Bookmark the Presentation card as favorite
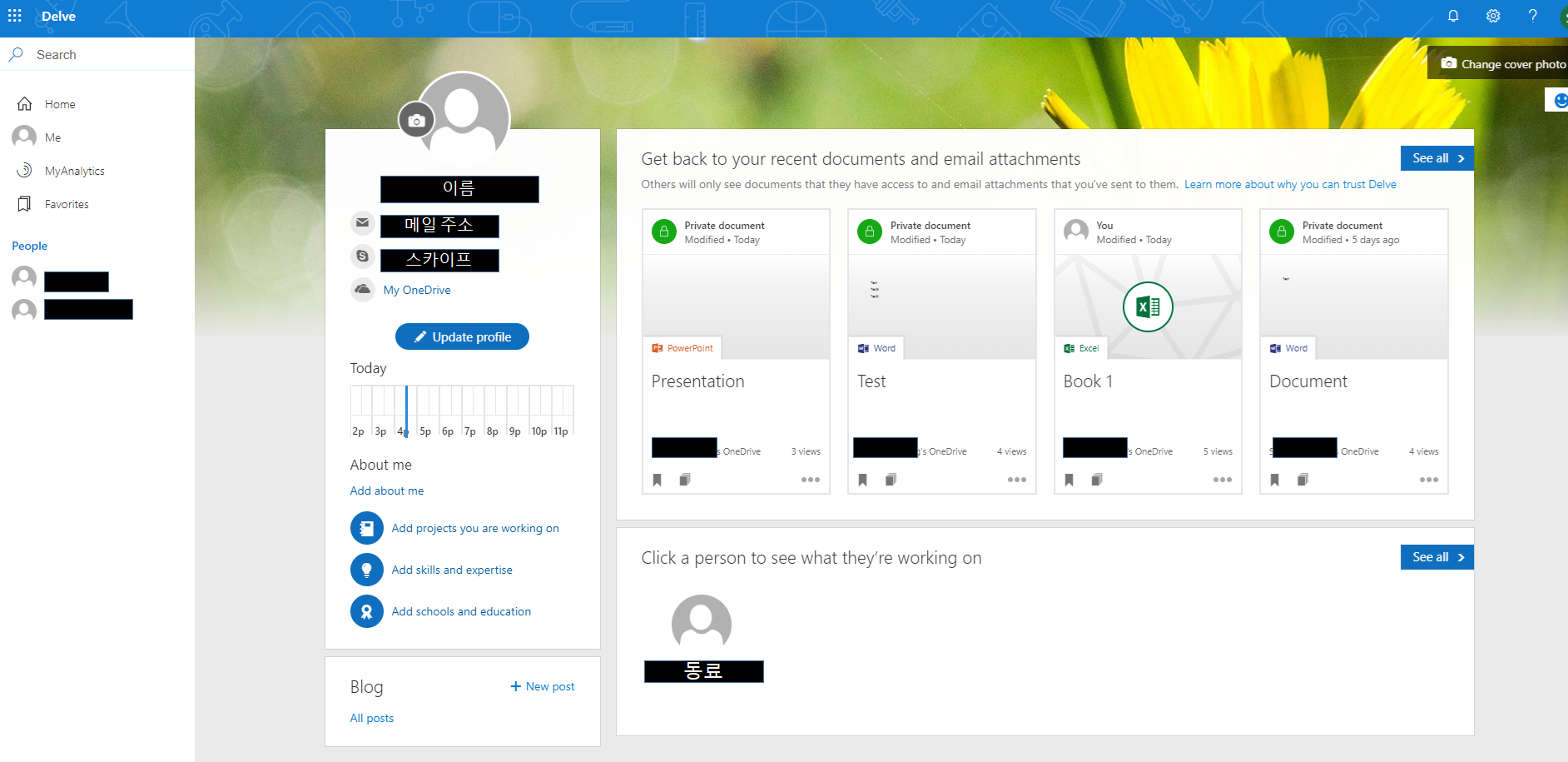Viewport: 1568px width, 762px height. 657,480
